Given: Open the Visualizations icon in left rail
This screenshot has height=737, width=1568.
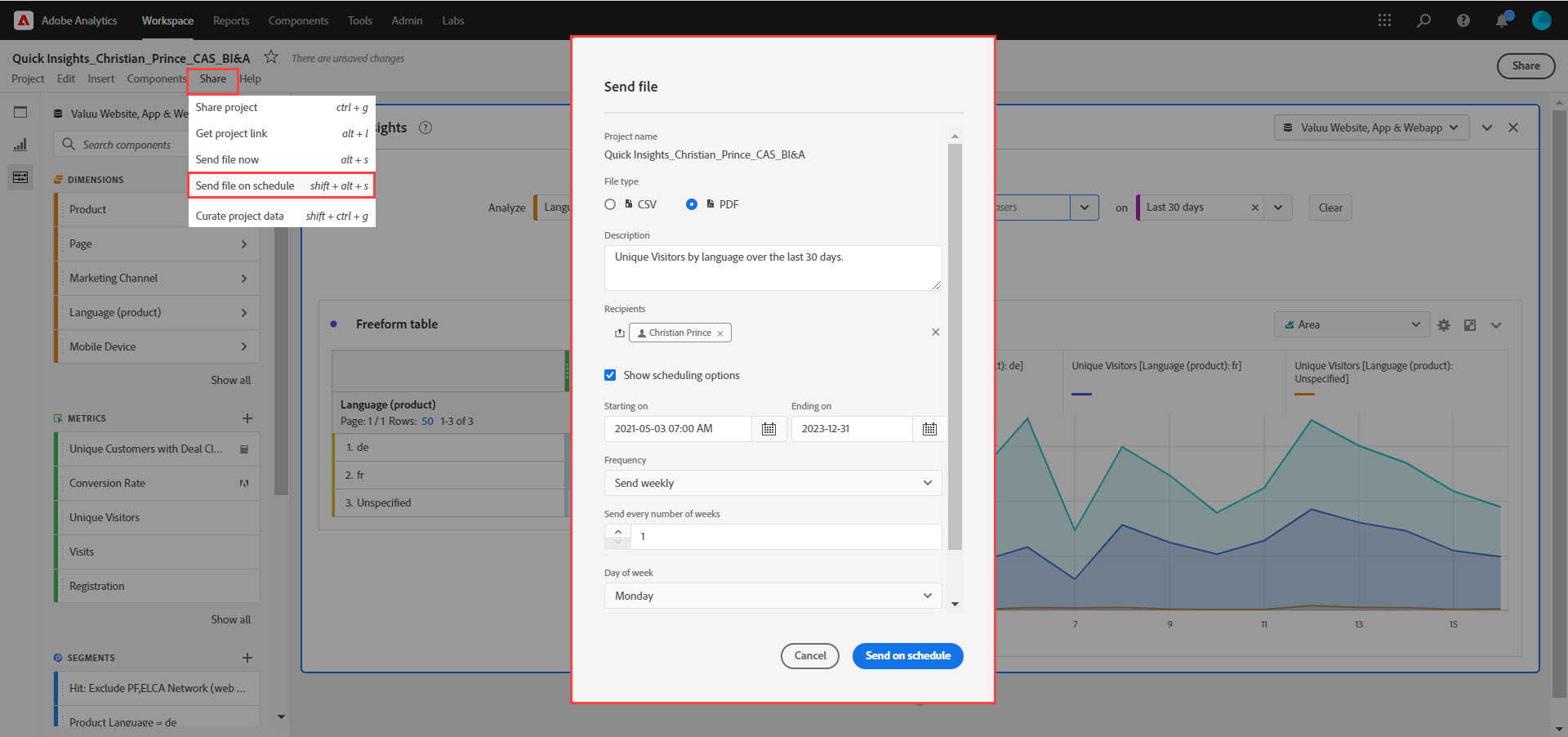Looking at the screenshot, I should pyautogui.click(x=20, y=145).
